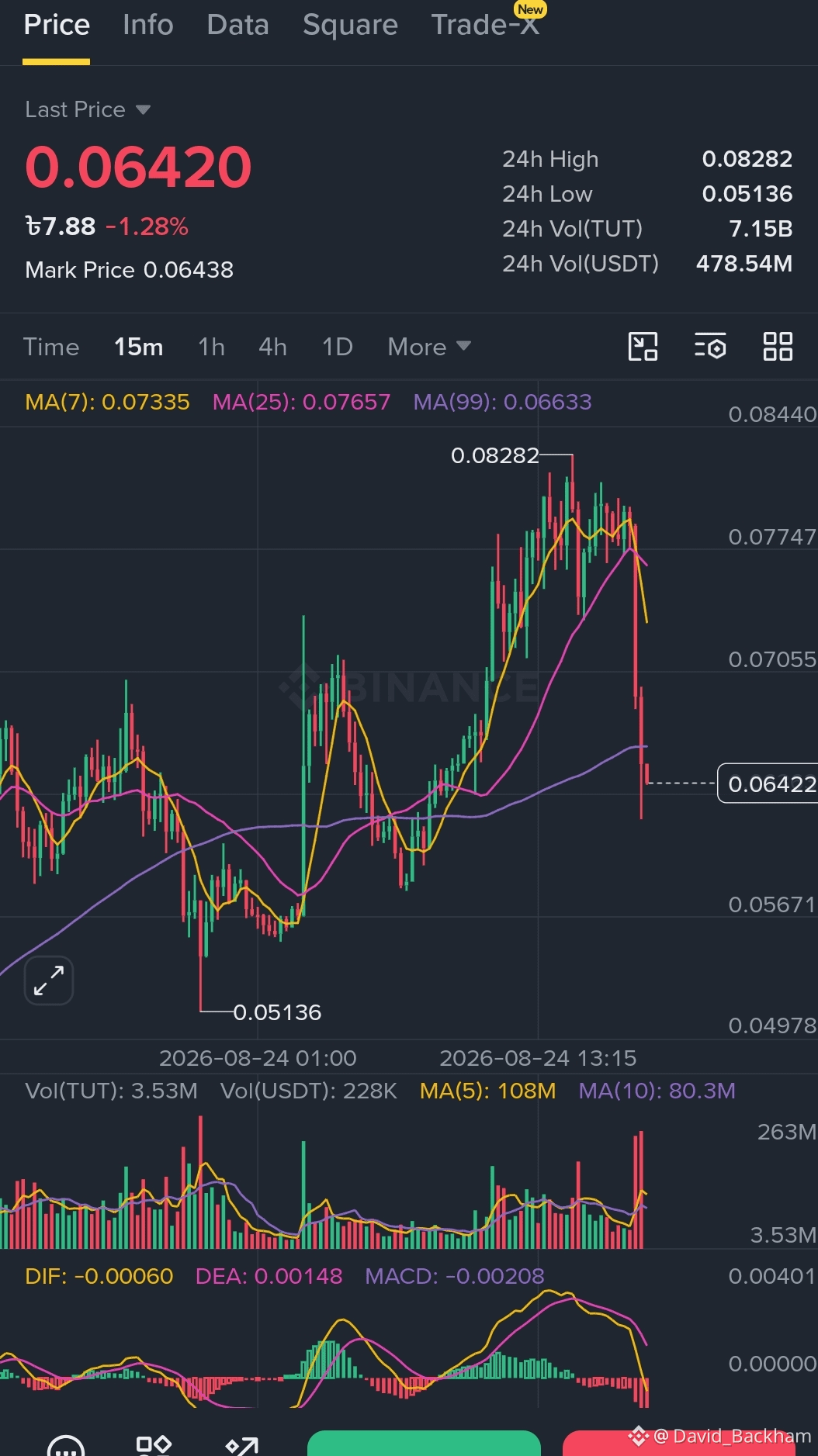Click the 24h Vol(USDT) value 478.54M
This screenshot has height=1456, width=818.
(x=744, y=264)
